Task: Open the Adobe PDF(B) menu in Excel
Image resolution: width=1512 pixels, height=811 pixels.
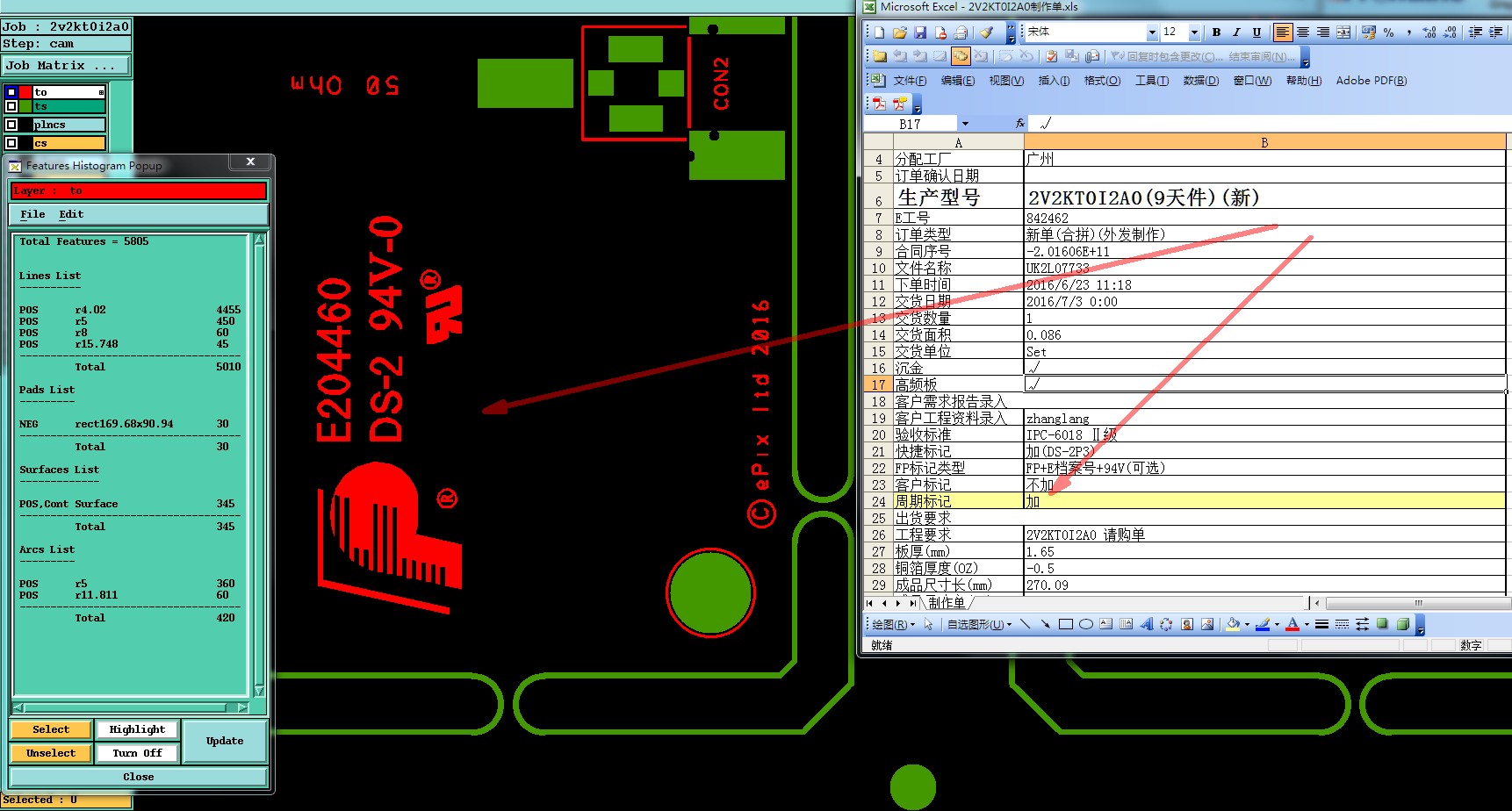Action: click(1371, 81)
